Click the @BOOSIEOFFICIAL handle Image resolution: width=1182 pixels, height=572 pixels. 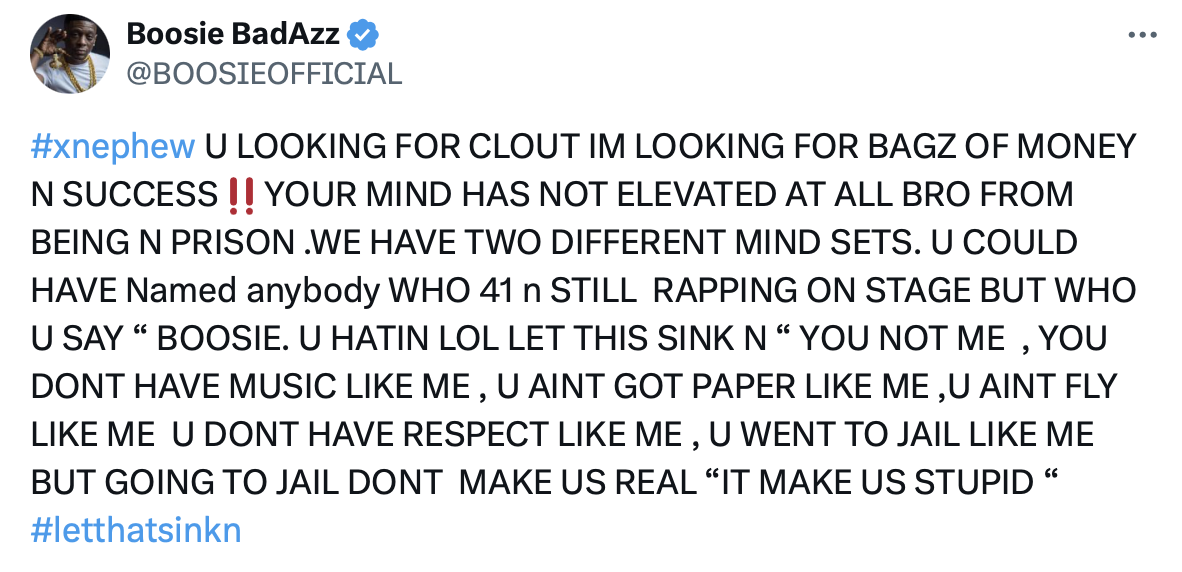(264, 74)
